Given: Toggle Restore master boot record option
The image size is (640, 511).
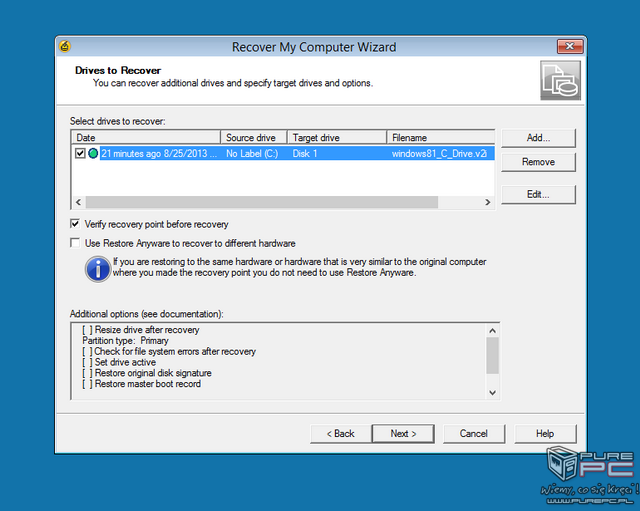Looking at the screenshot, I should pos(142,384).
